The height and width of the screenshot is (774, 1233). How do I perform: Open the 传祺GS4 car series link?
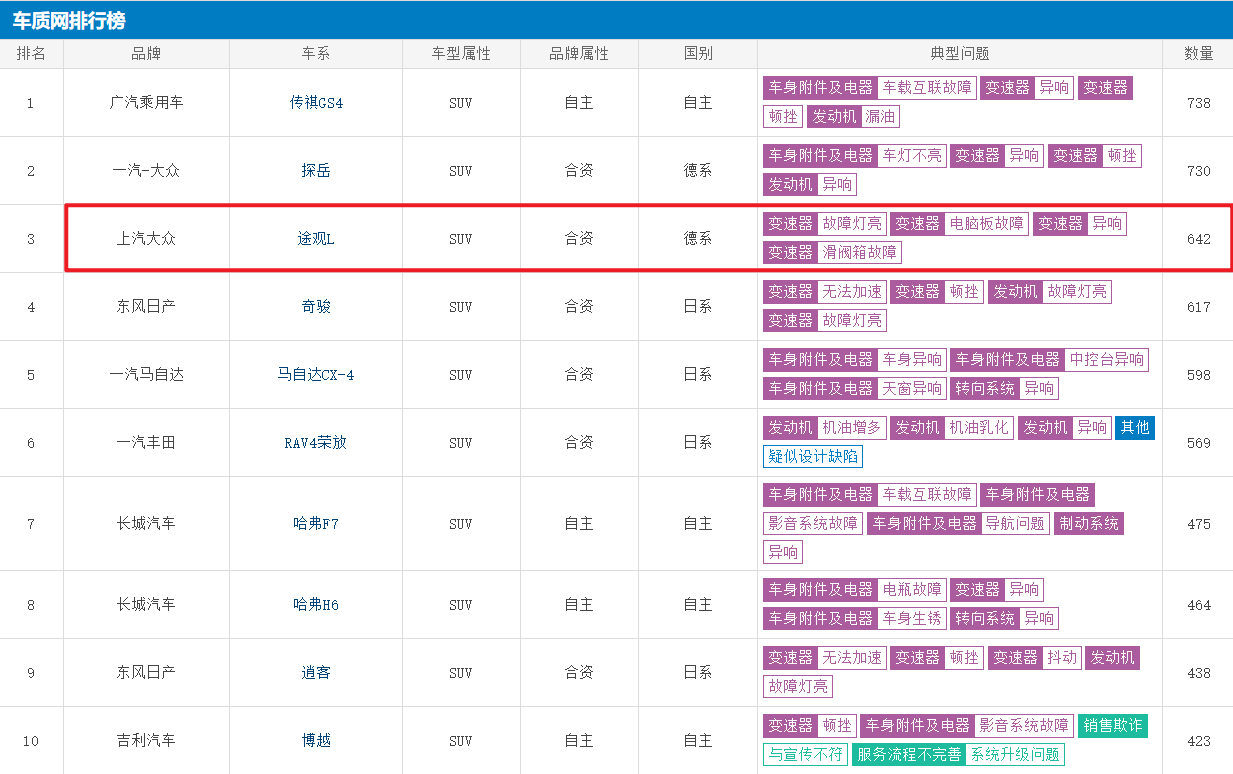coord(316,103)
